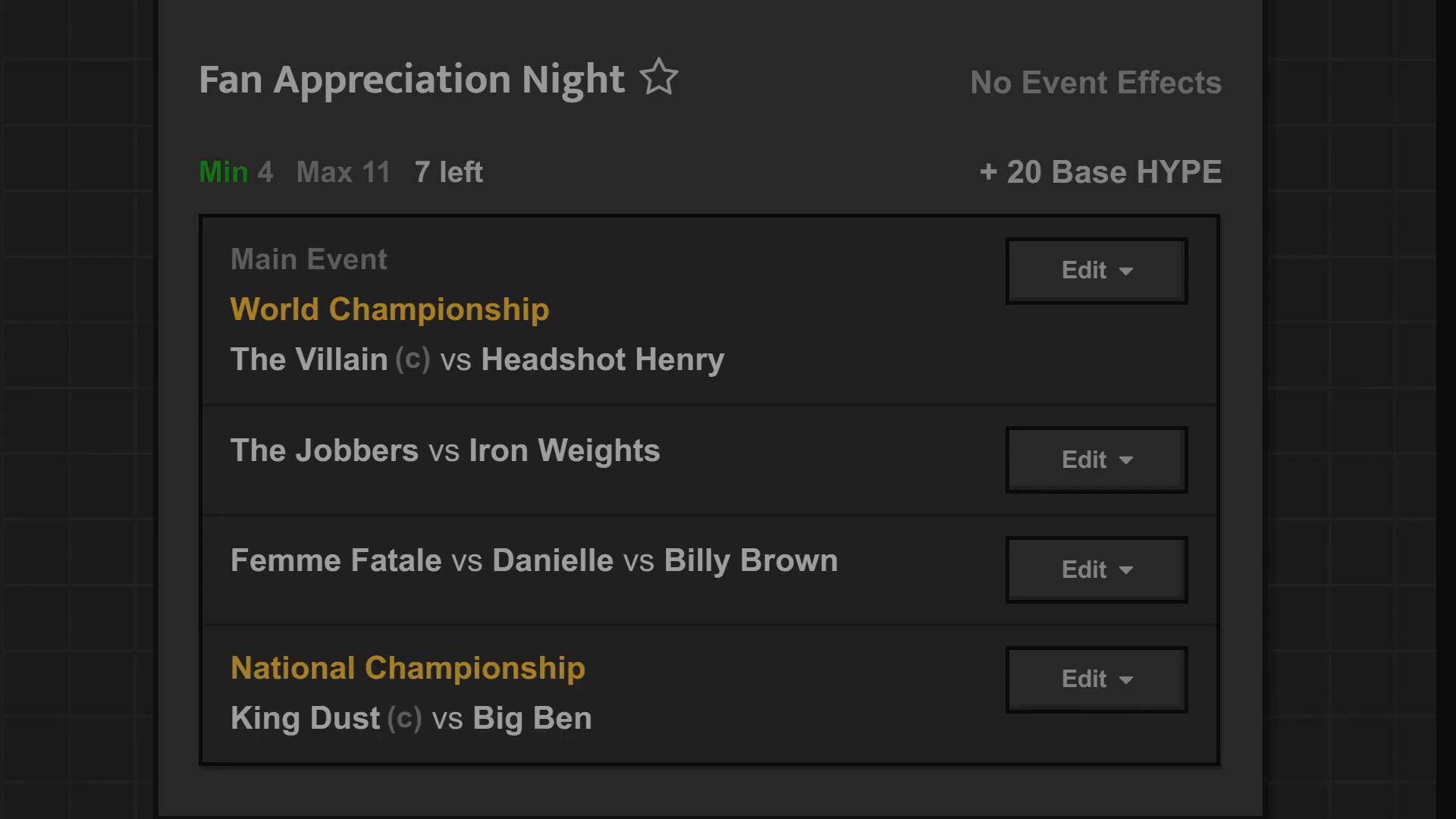
Task: Click the Main Event label
Action: [x=309, y=259]
